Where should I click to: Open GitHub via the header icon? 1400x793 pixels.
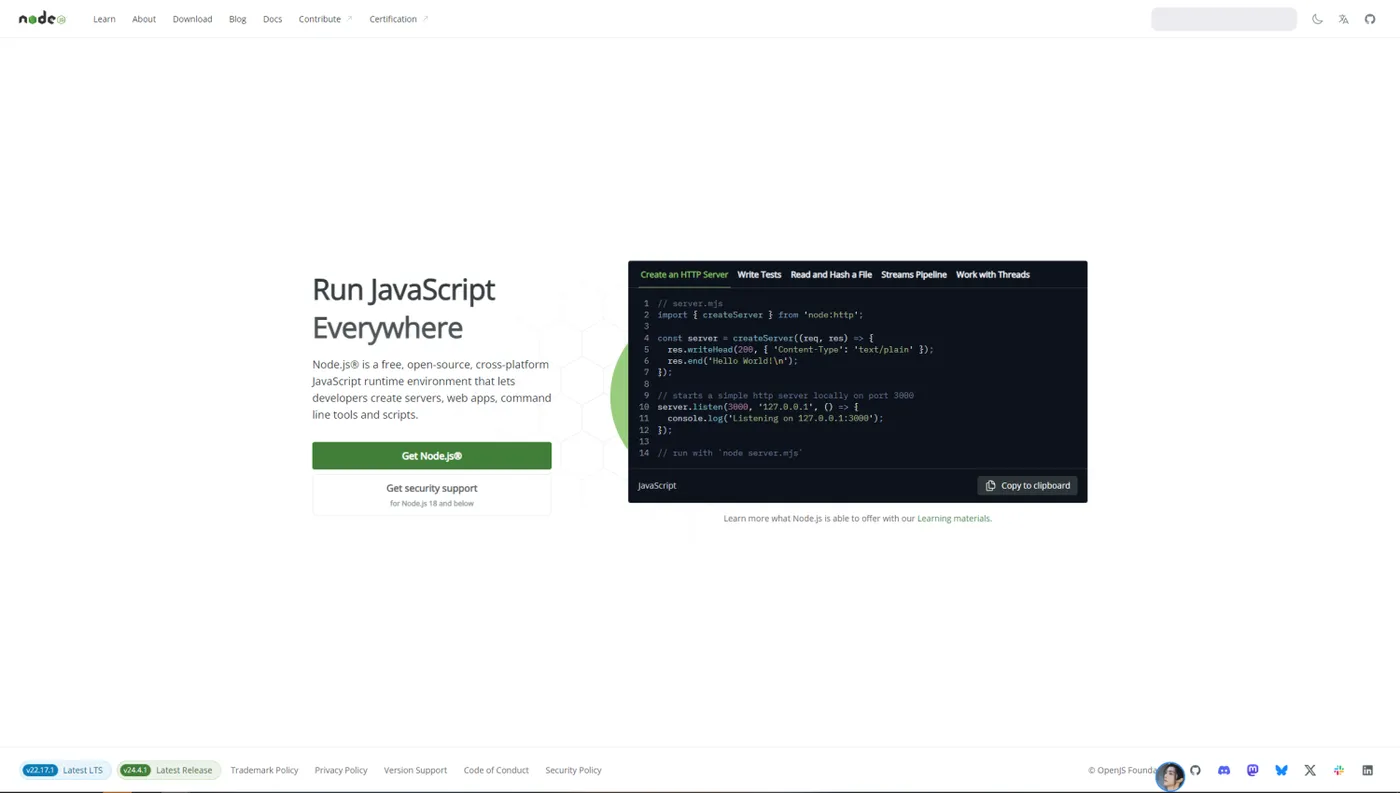(x=1370, y=19)
